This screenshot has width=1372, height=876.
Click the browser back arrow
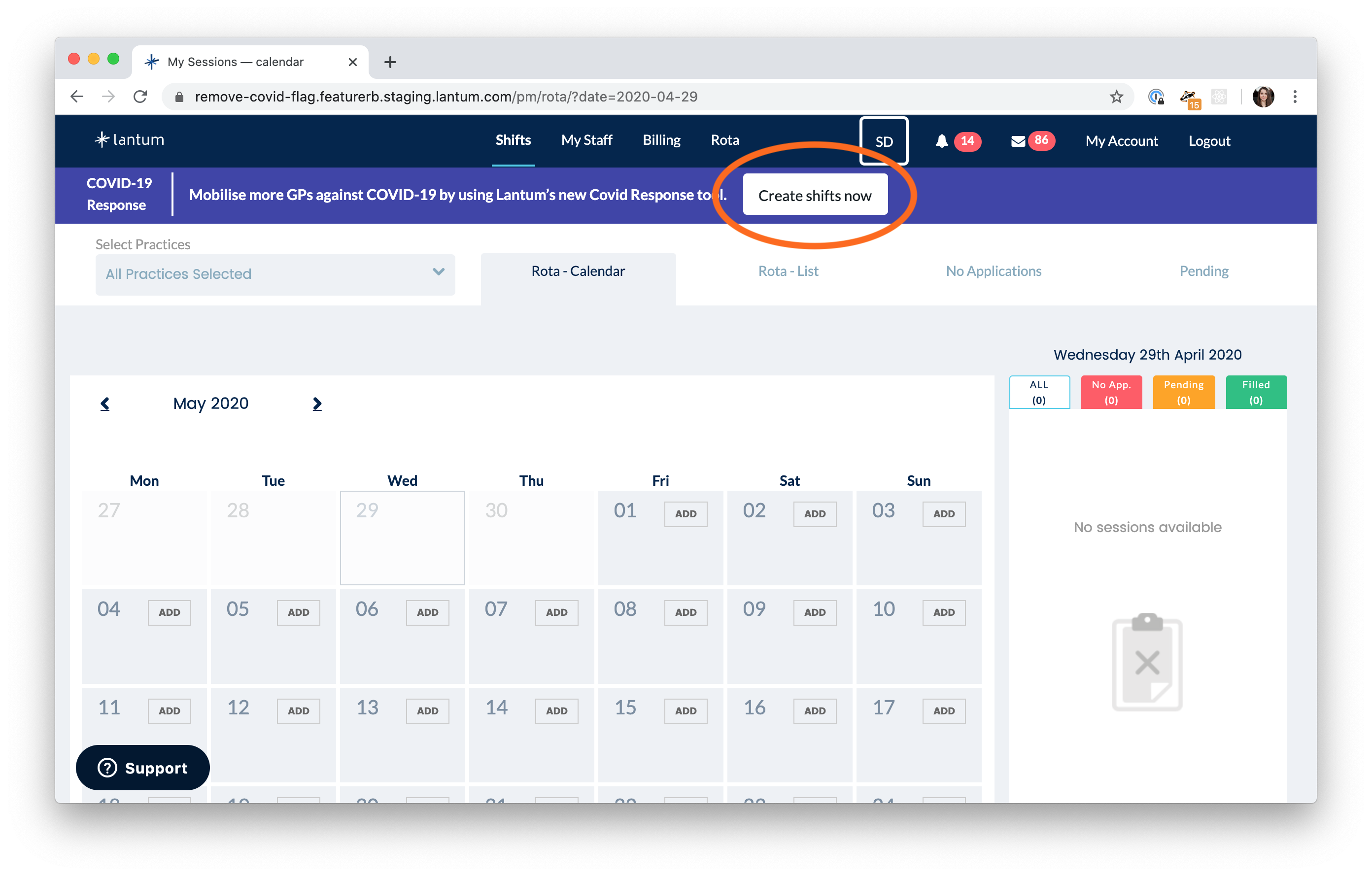(x=77, y=96)
